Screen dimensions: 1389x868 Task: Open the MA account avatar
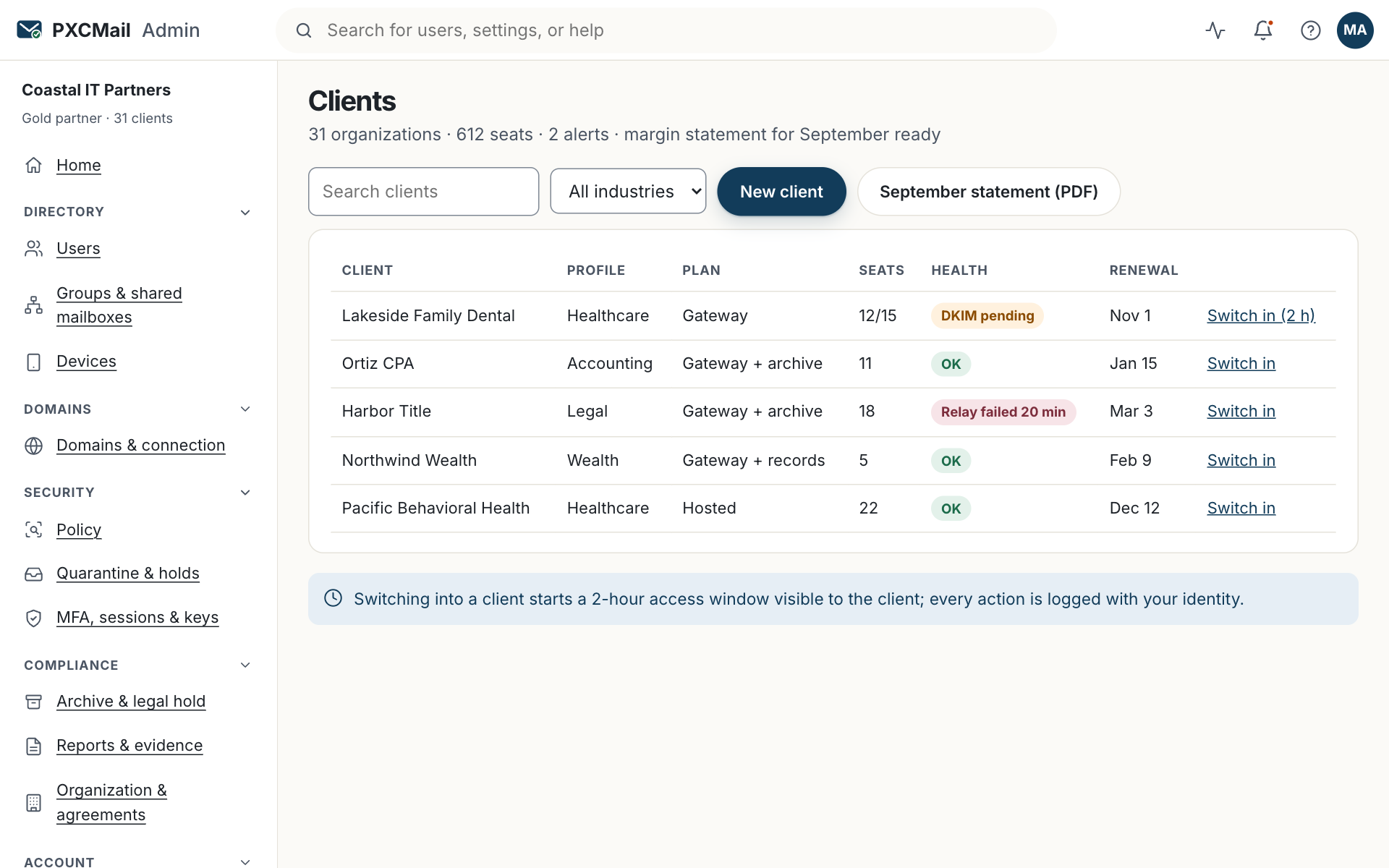(1355, 30)
